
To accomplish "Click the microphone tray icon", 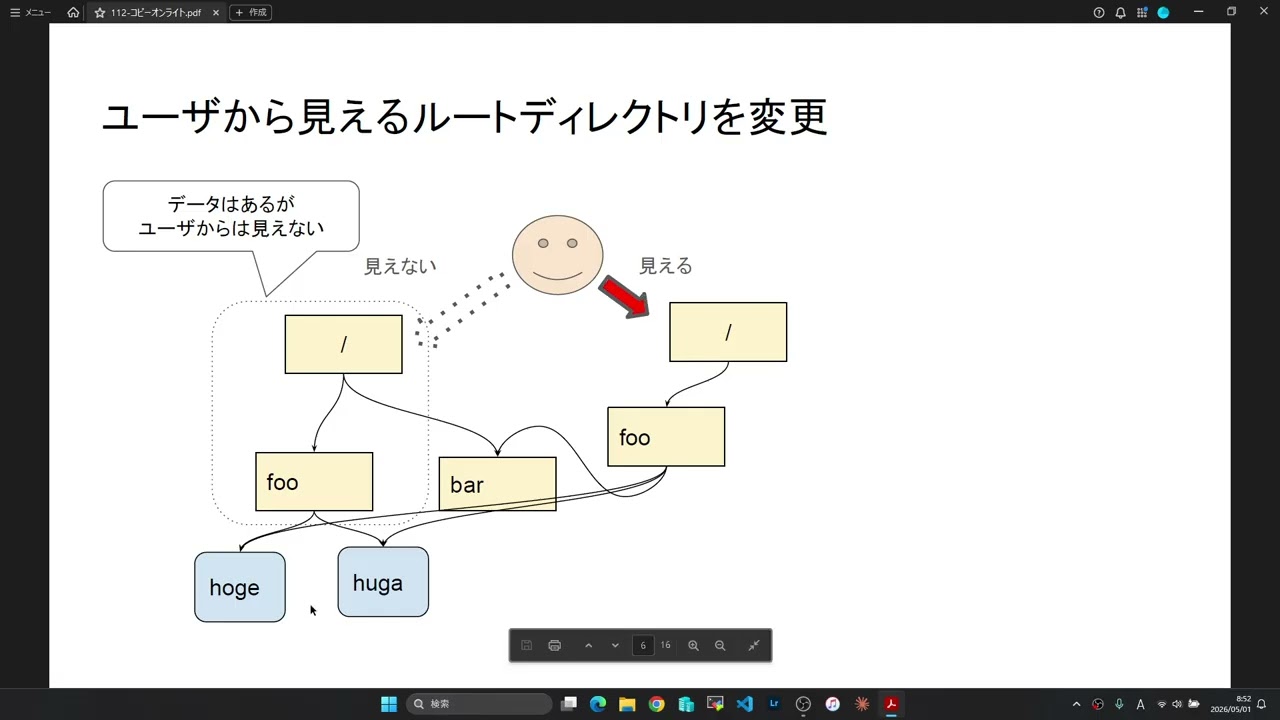I will 1119,704.
